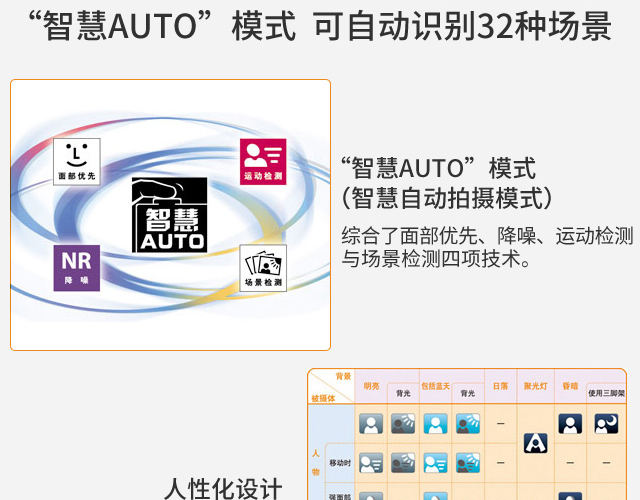The image size is (640, 500).
Task: Click the “智慧AUTO”模式 subtitle text
Action: [x=438, y=167]
